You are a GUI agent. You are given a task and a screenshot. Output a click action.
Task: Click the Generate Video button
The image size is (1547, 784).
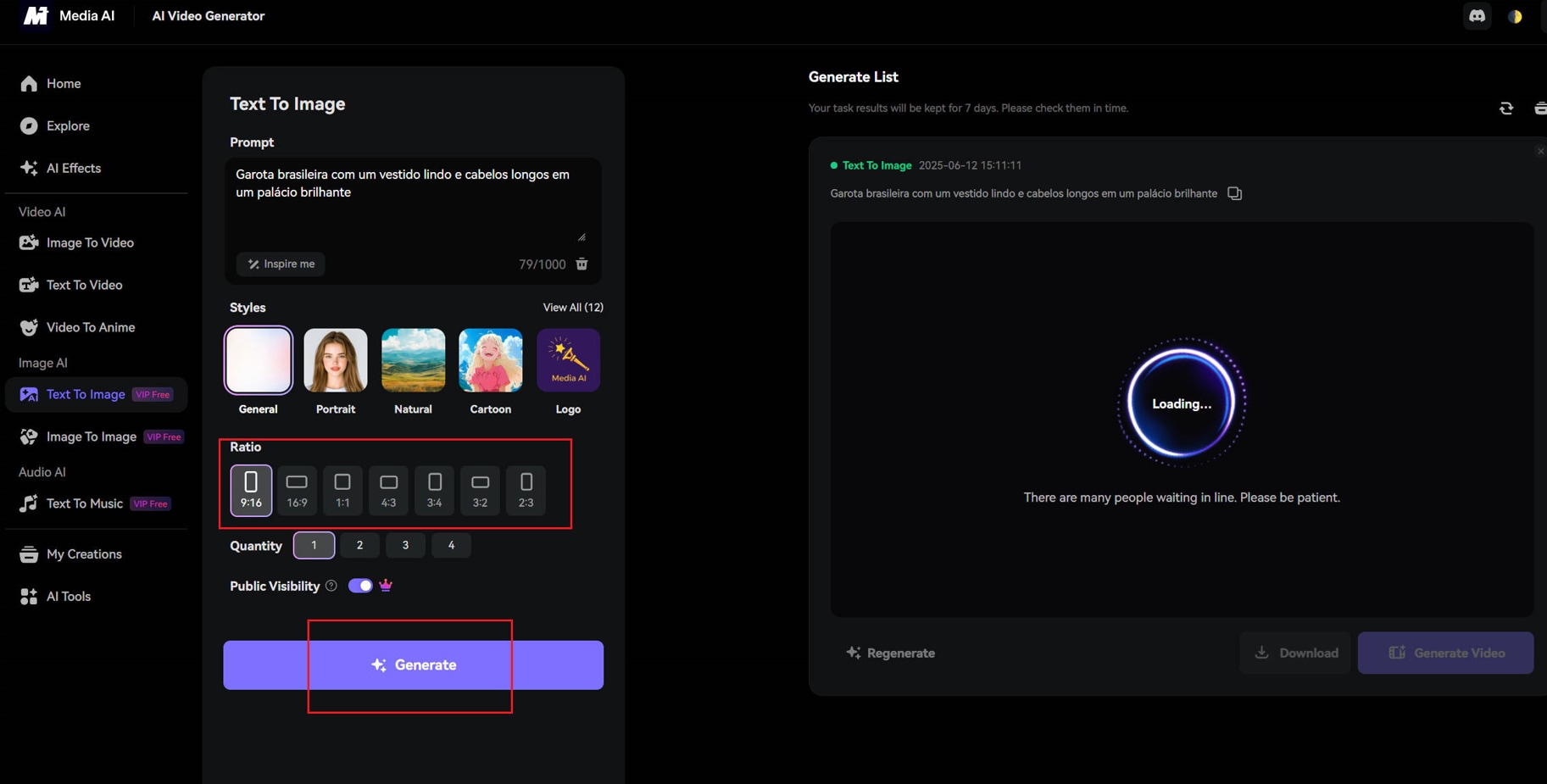pyautogui.click(x=1445, y=653)
